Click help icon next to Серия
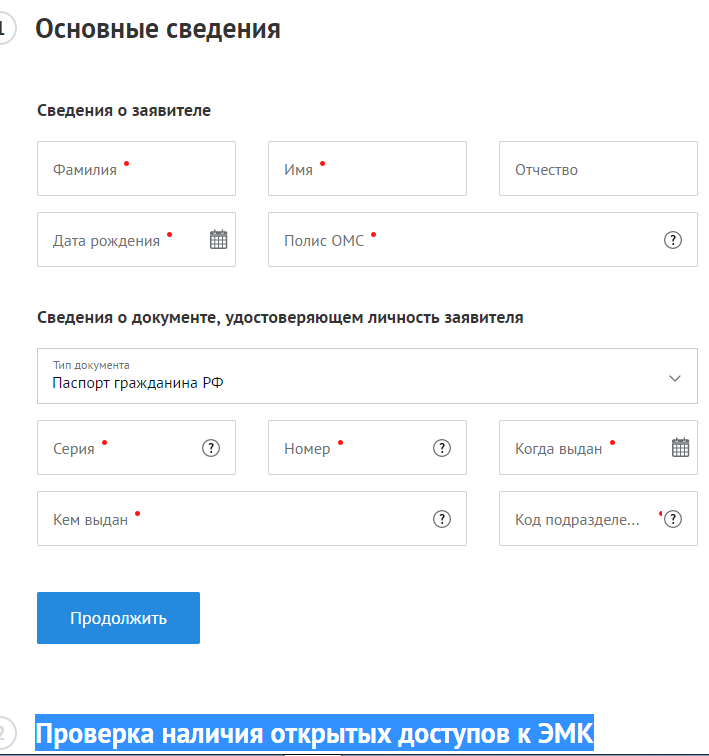The height and width of the screenshot is (756, 709). (211, 448)
